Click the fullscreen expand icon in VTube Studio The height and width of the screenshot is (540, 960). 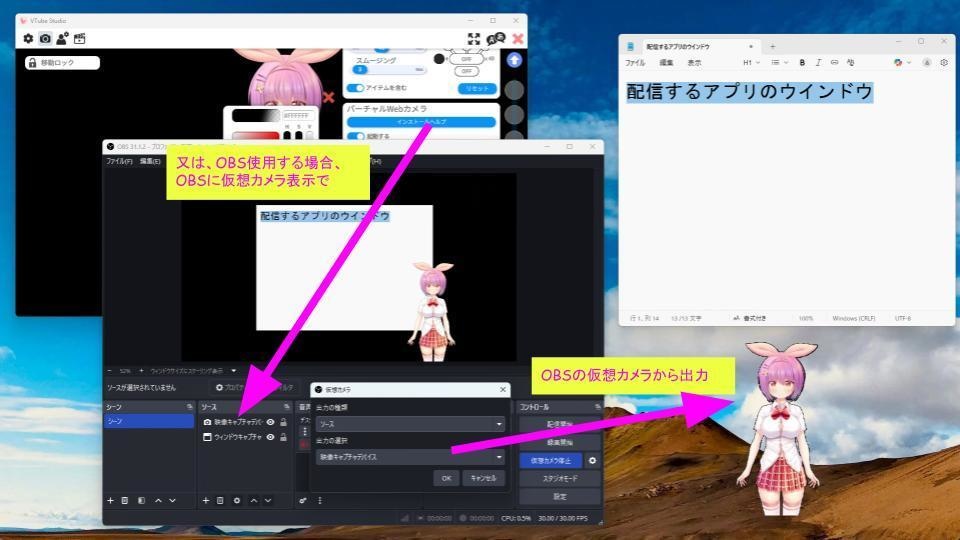pos(474,39)
